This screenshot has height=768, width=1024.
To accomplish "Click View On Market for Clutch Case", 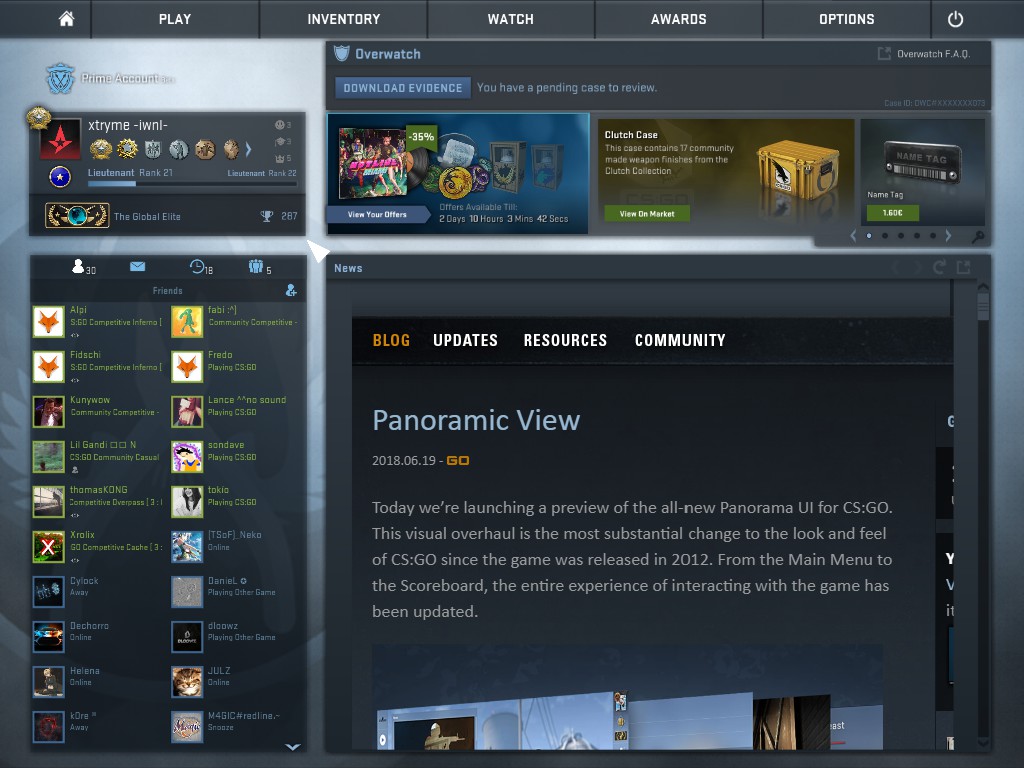I will 647,214.
